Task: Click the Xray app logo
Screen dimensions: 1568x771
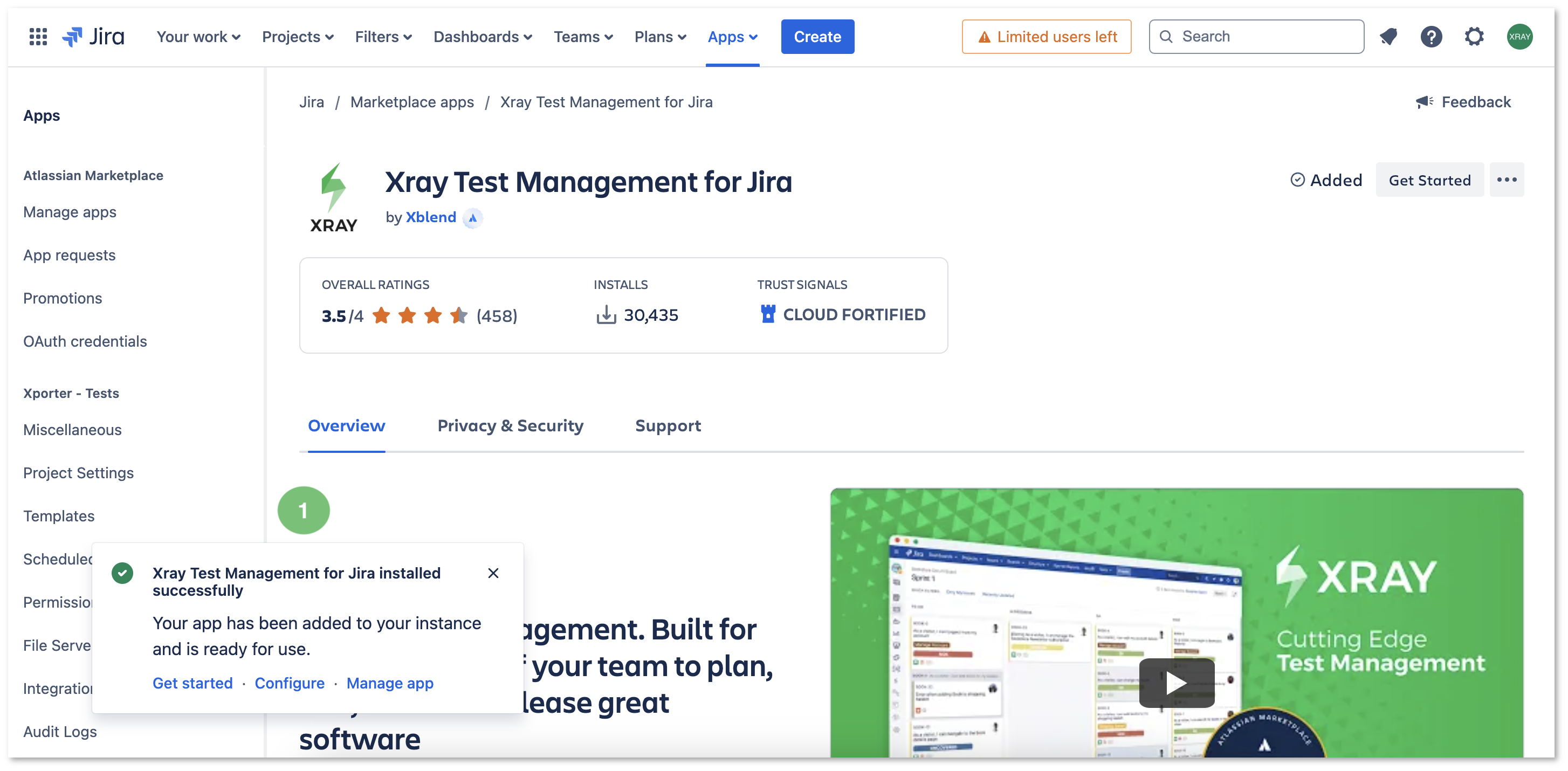Action: coord(334,198)
